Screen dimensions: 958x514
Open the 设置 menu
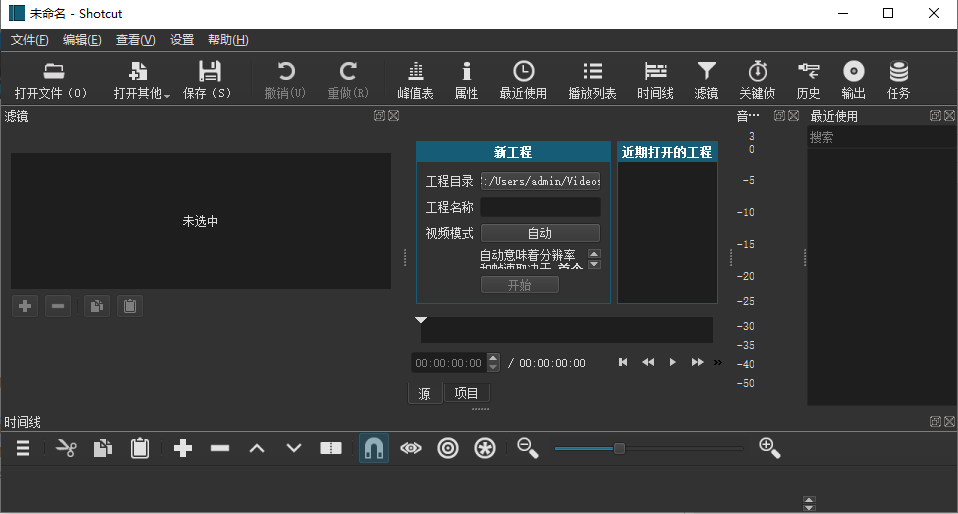(x=182, y=40)
